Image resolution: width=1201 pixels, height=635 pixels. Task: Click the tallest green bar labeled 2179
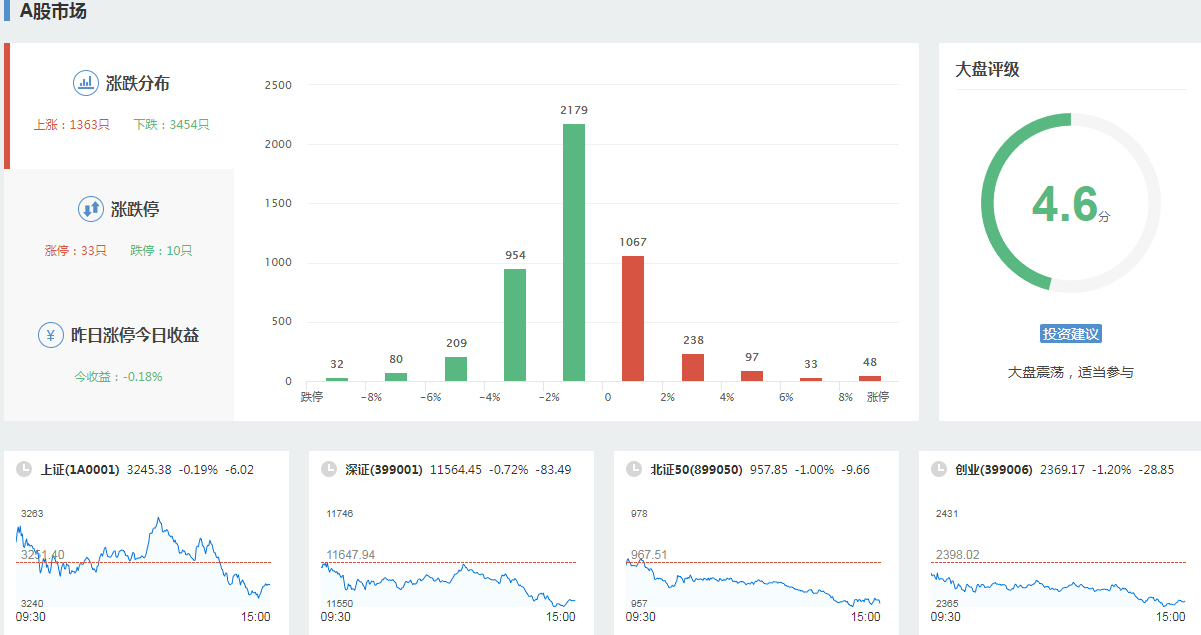(574, 252)
